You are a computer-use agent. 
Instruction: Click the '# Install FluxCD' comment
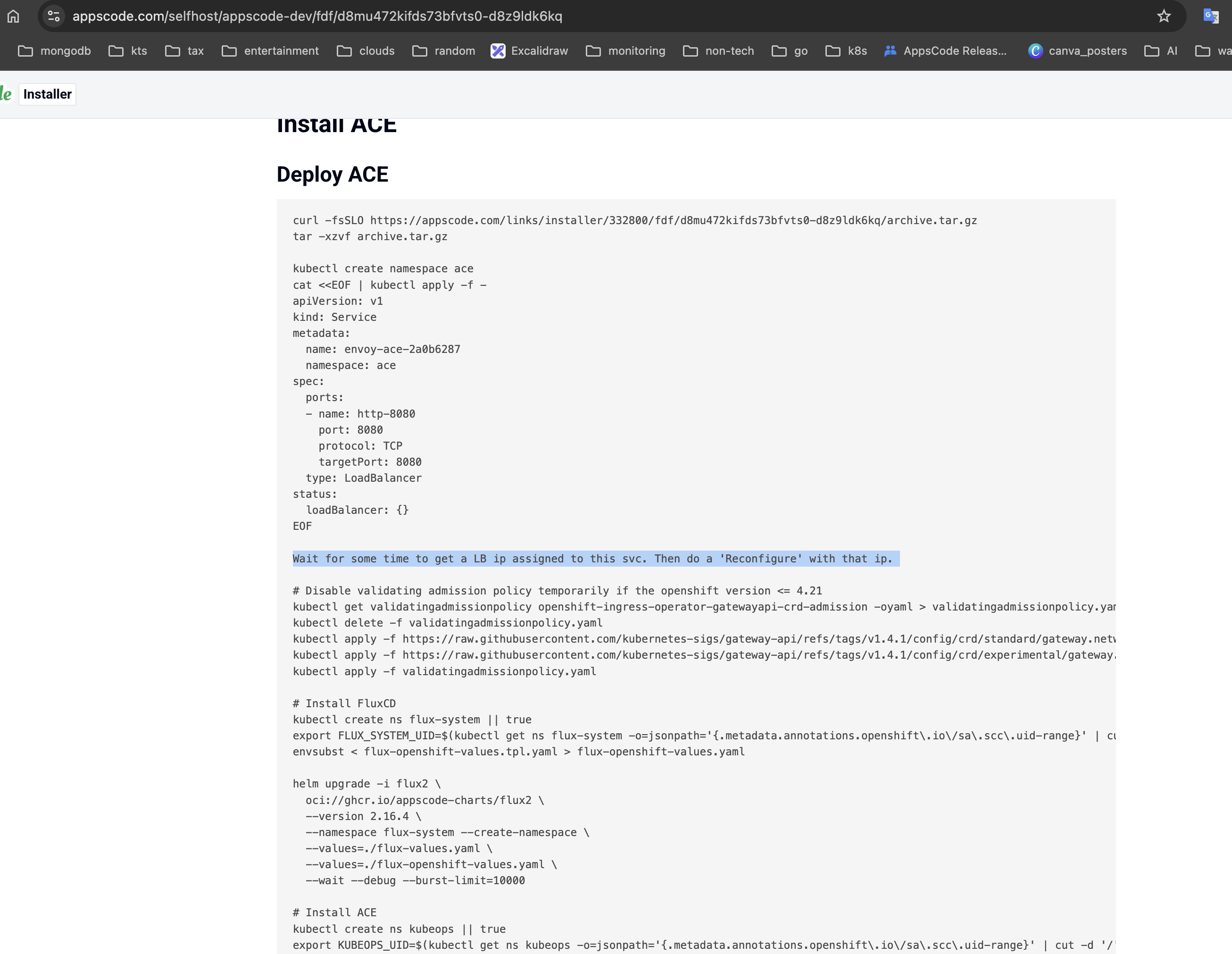point(344,703)
